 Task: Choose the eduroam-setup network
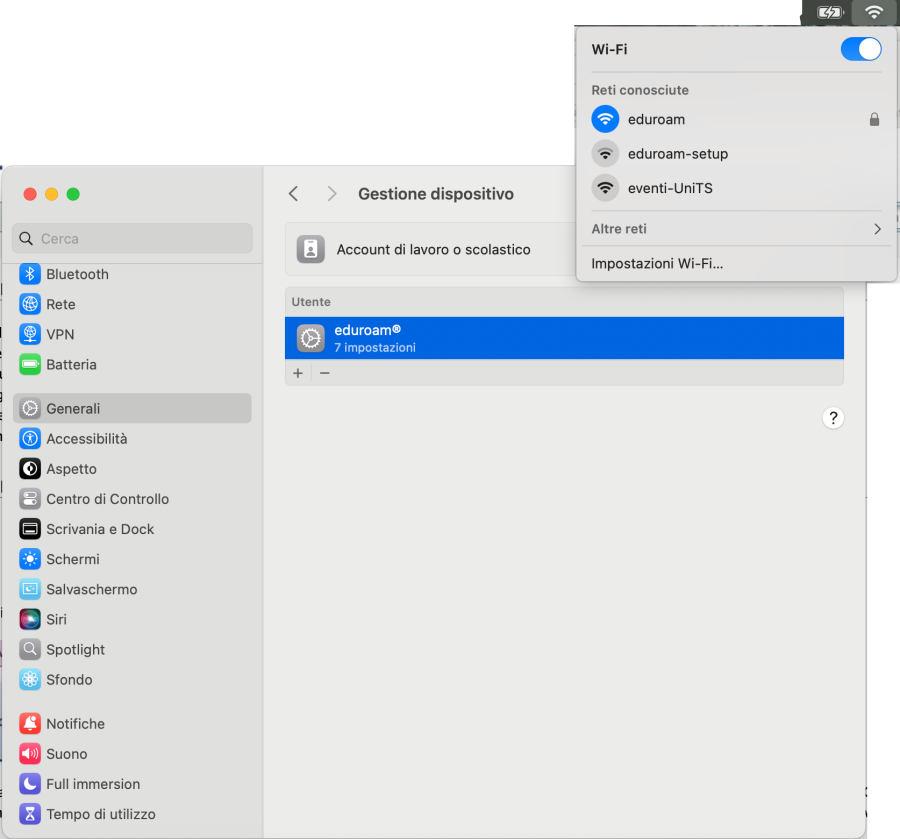tap(677, 154)
